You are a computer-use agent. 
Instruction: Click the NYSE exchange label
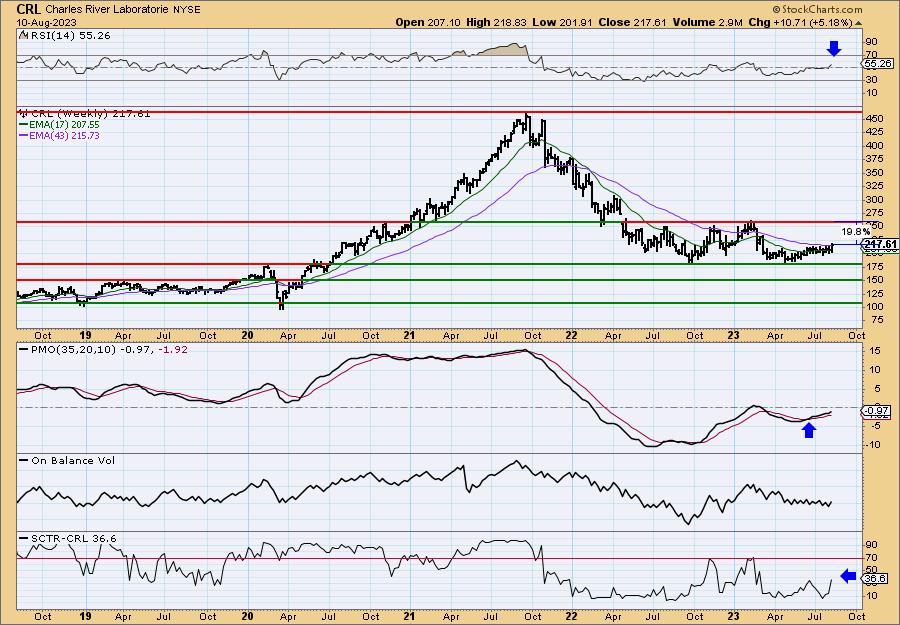pos(187,10)
